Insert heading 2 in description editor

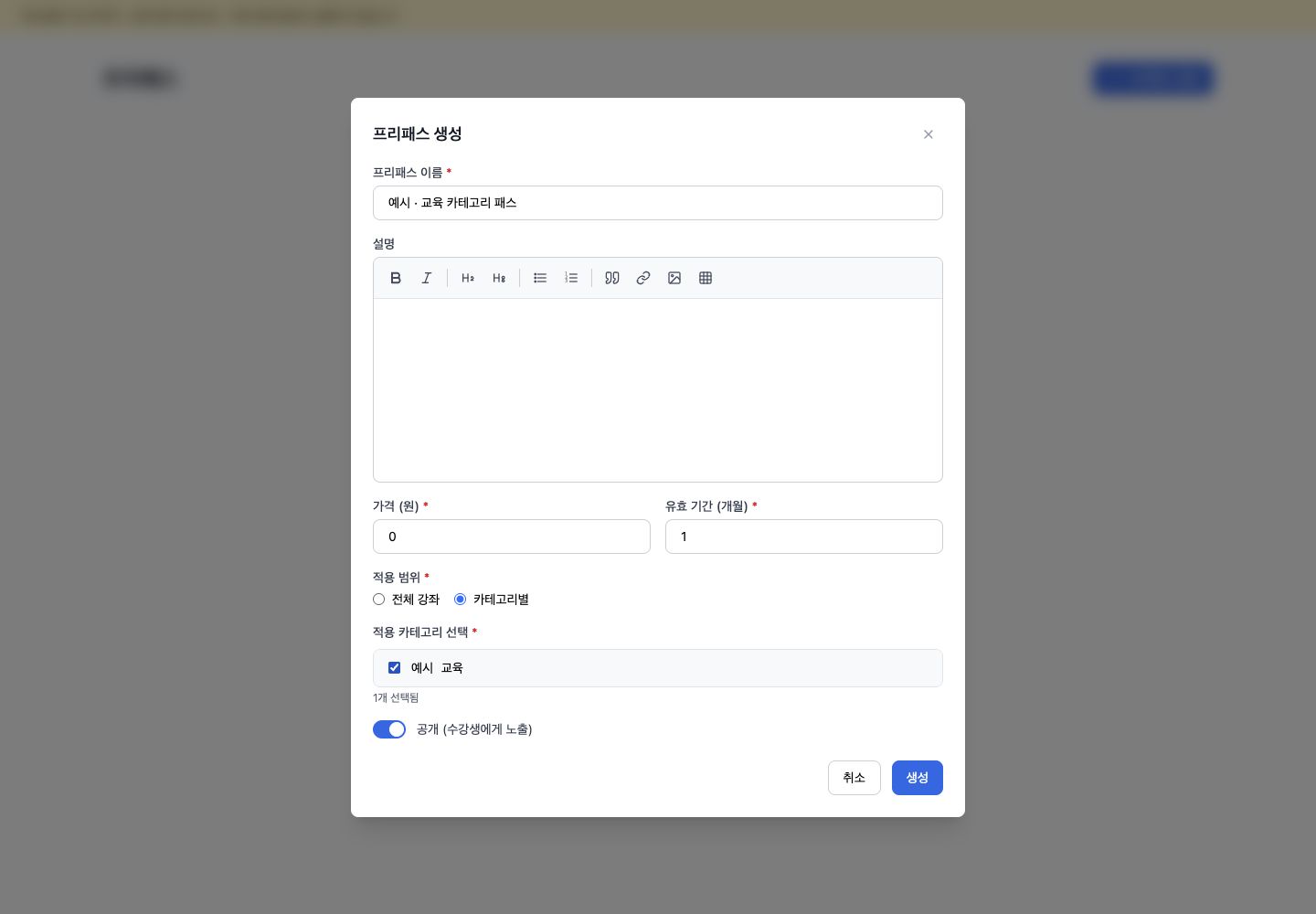(468, 278)
